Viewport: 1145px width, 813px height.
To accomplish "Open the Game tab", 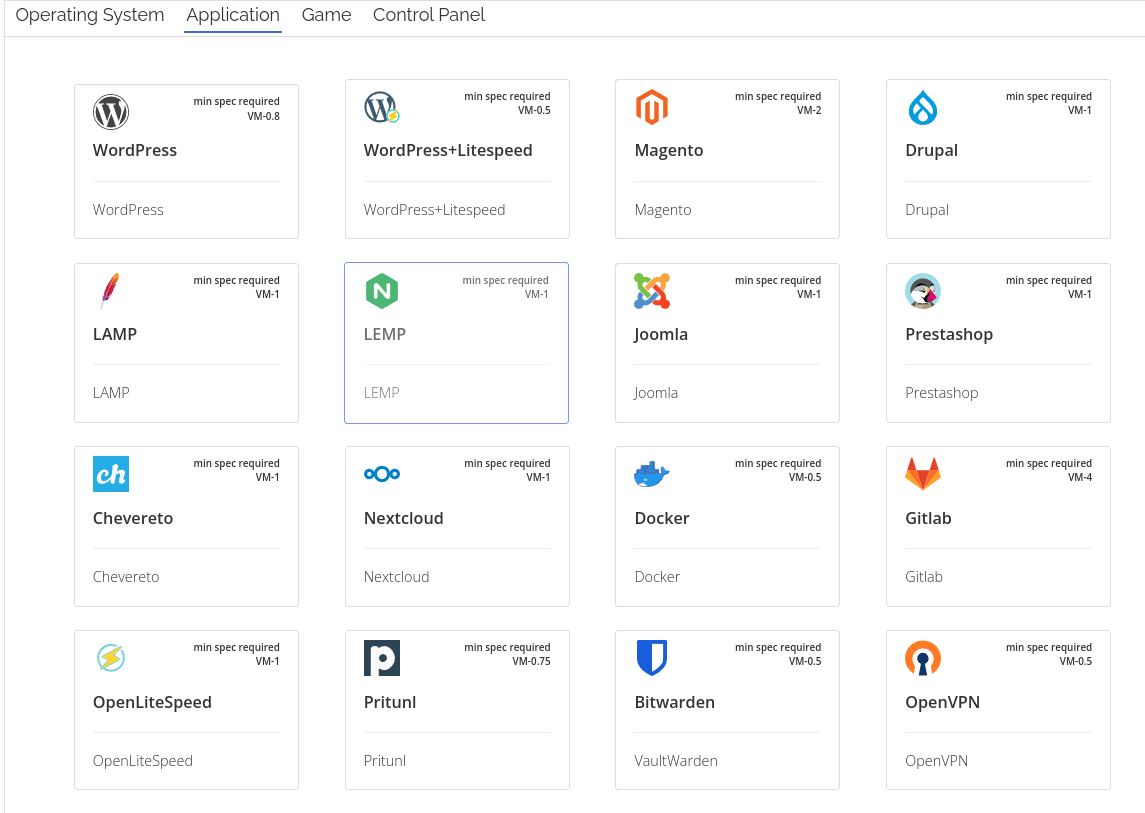I will point(325,15).
